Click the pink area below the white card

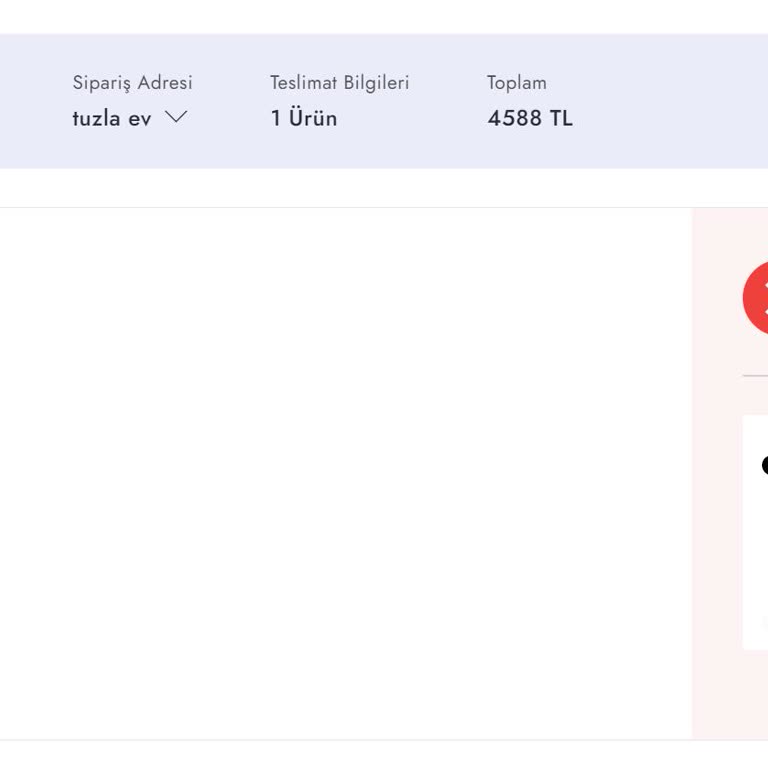(740, 695)
